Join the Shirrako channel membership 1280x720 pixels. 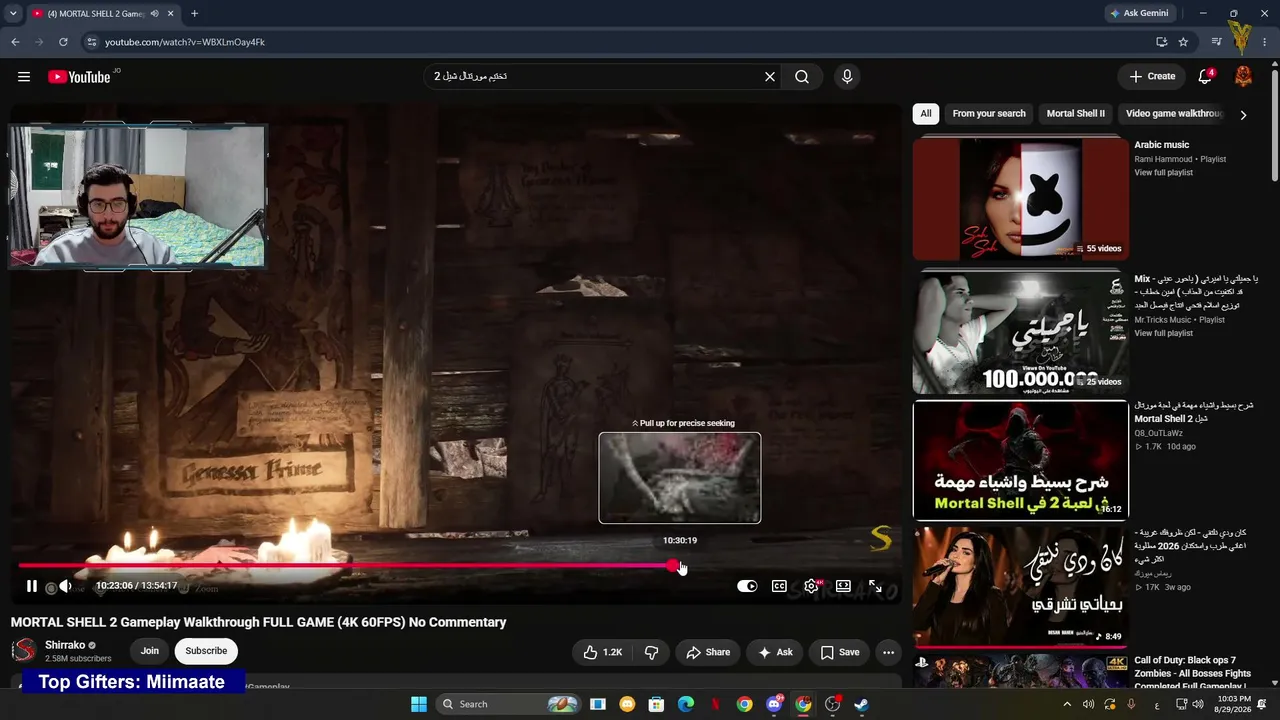(x=149, y=651)
